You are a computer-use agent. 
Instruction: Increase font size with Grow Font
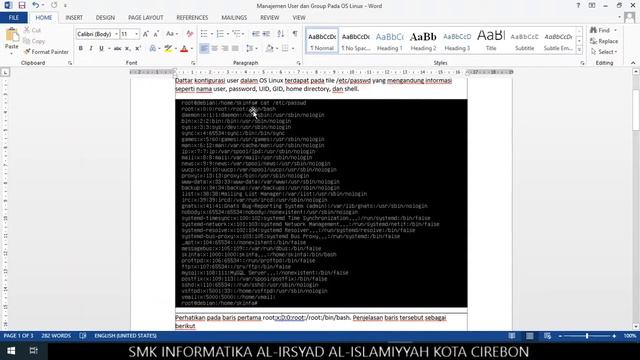[146, 34]
